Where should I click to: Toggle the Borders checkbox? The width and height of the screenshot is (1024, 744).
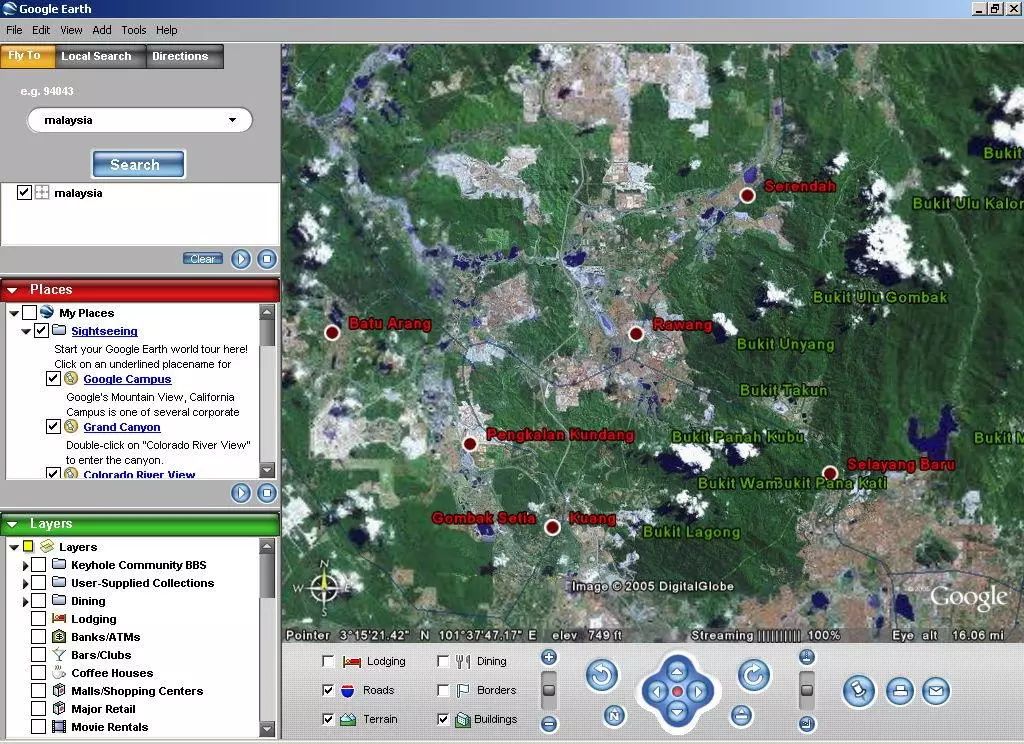coord(444,691)
